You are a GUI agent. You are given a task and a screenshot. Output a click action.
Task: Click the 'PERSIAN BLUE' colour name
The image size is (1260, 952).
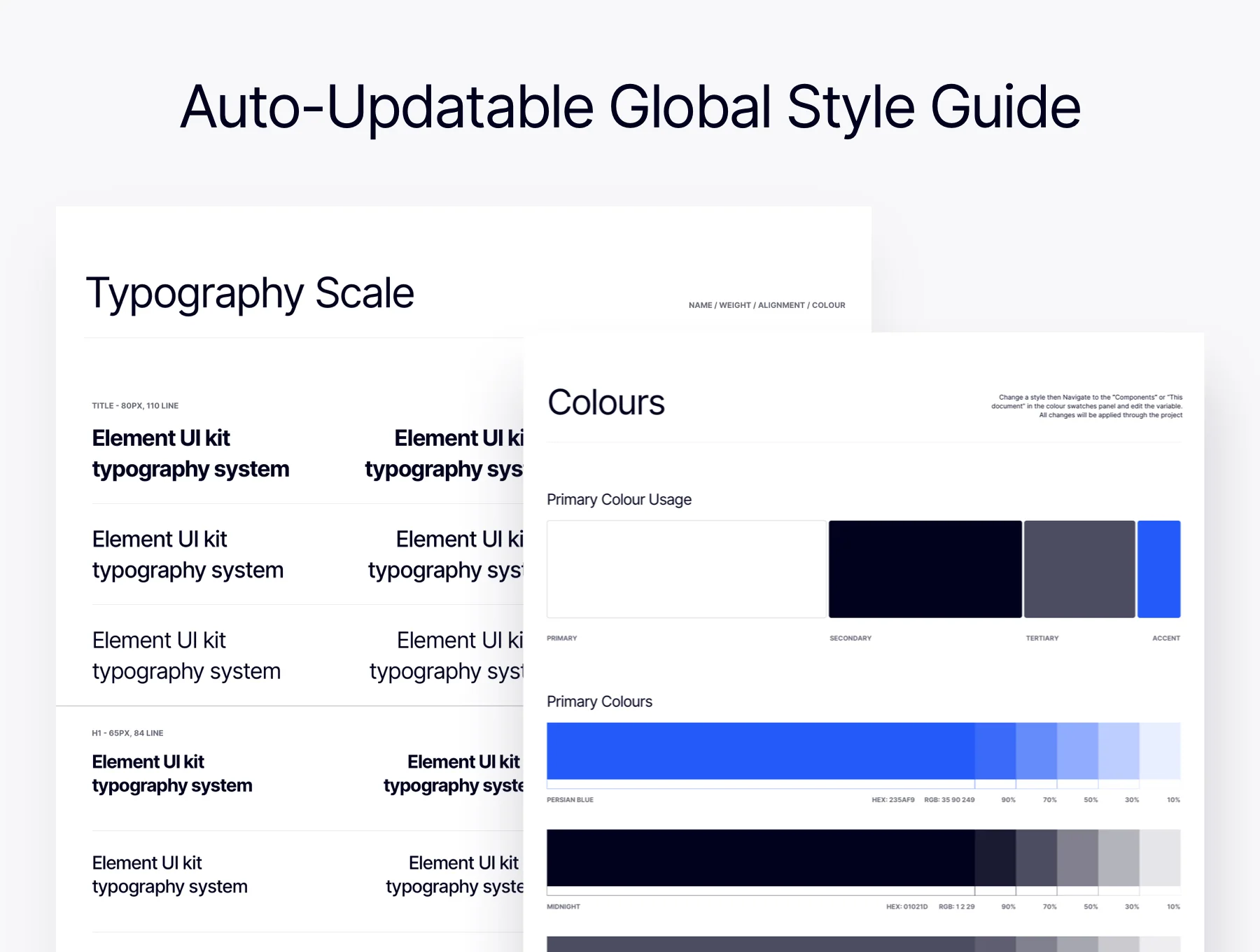(570, 800)
